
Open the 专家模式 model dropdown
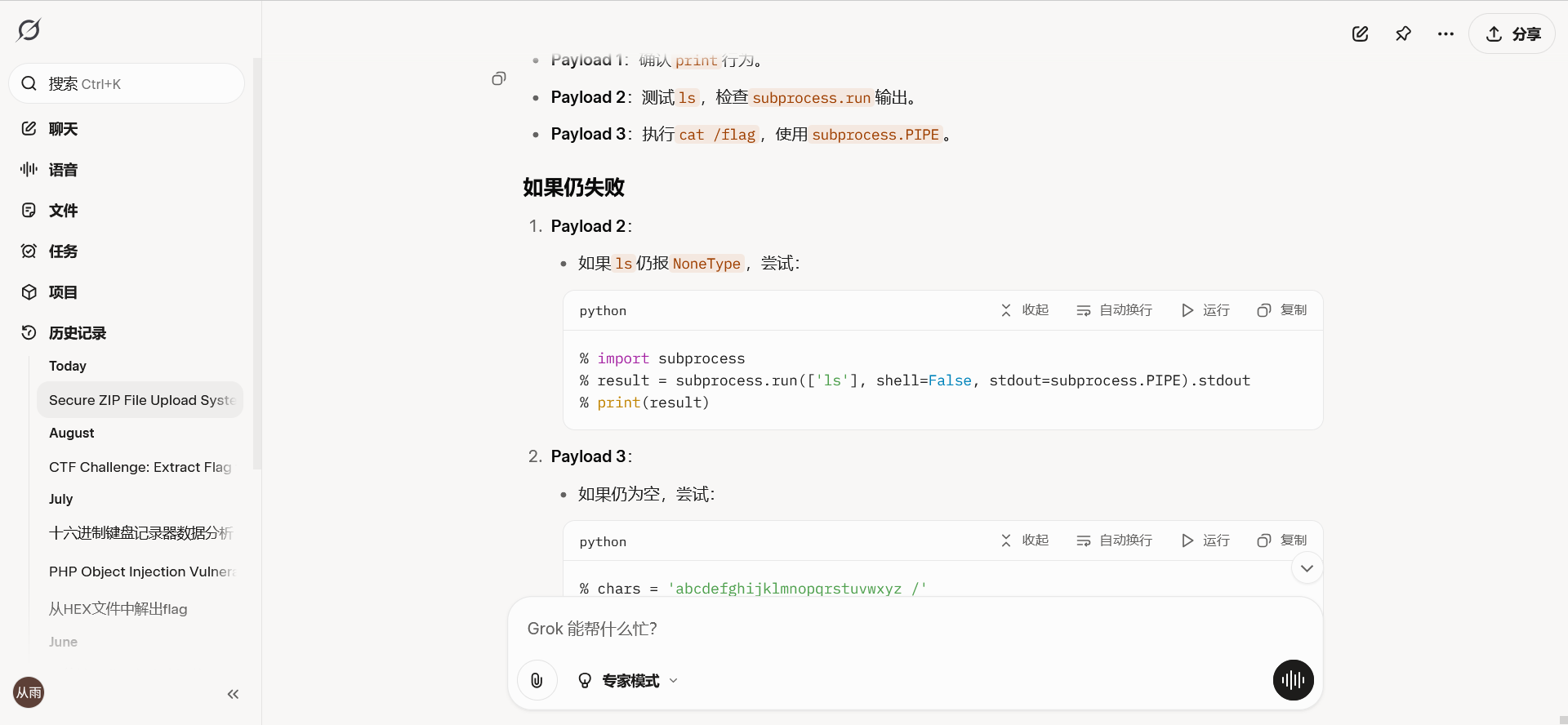point(629,681)
